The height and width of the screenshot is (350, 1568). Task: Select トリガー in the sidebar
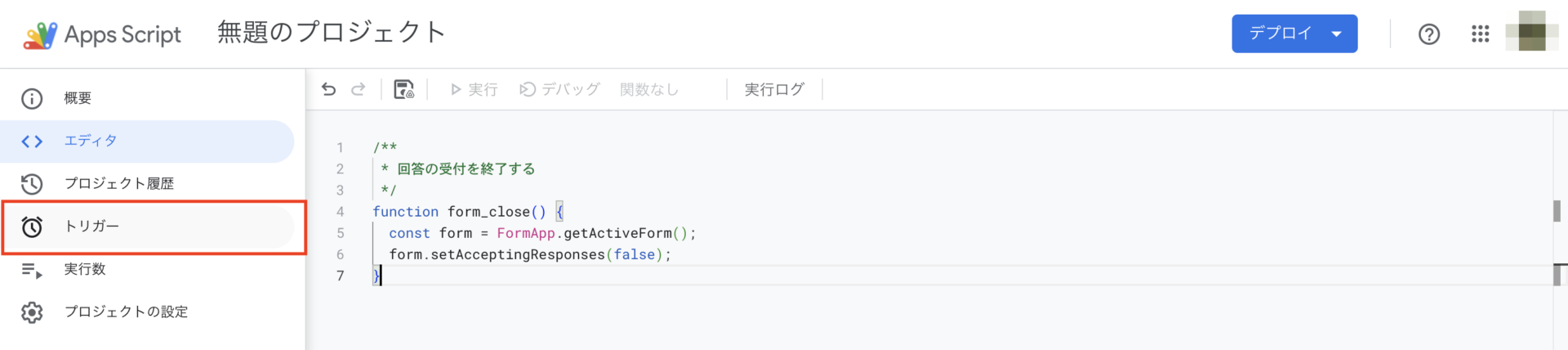[91, 226]
